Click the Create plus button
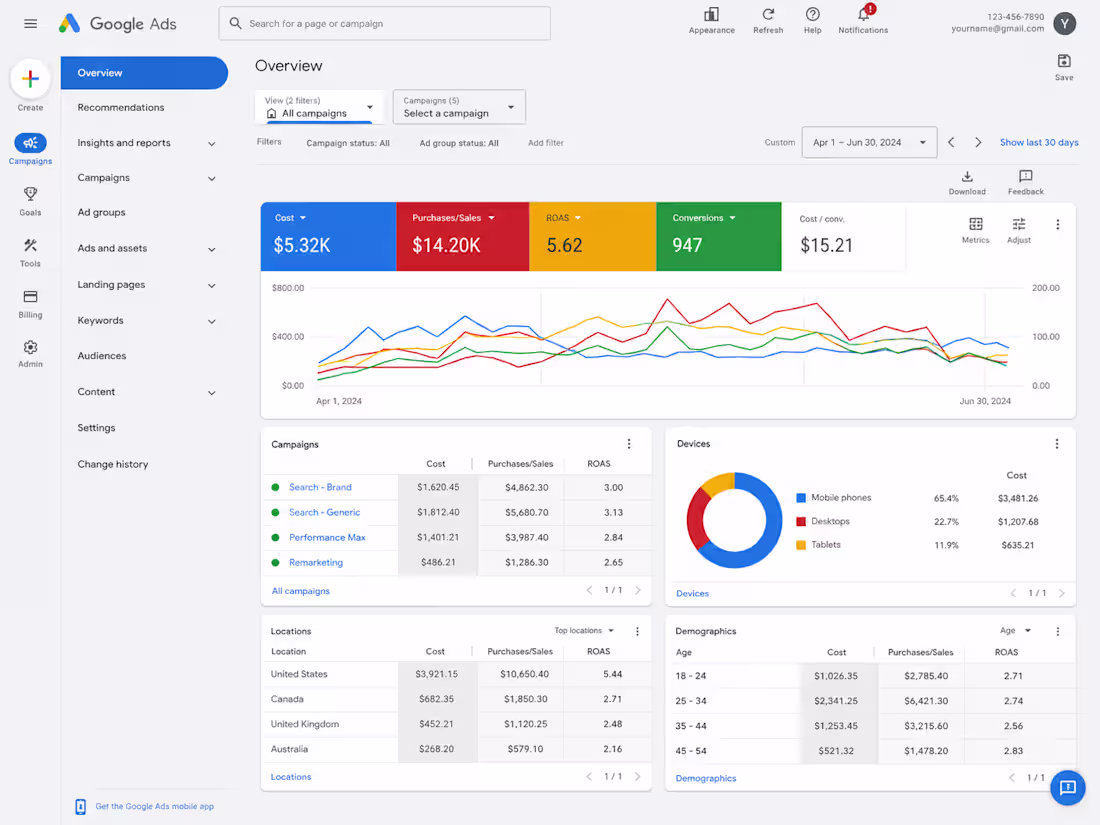Screen dimensions: 1100x825 [x=30, y=79]
